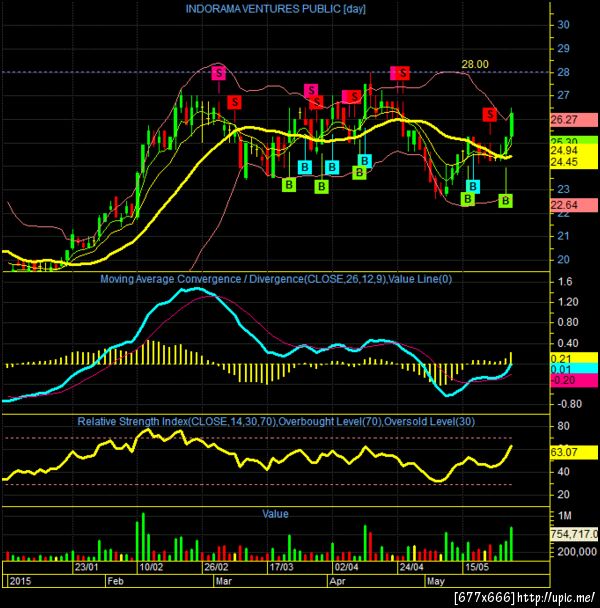Click the Value volume panel heading
The height and width of the screenshot is (608, 600).
pos(275,514)
